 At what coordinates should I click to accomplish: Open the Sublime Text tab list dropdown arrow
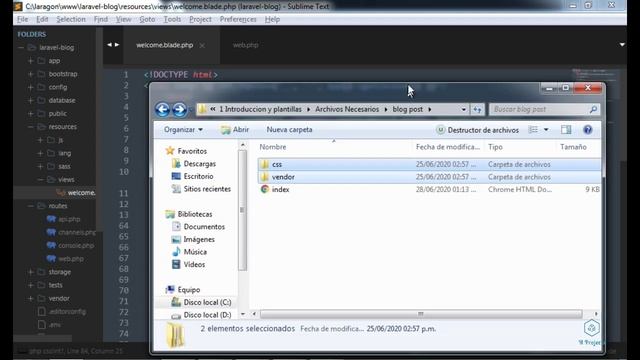[622, 44]
